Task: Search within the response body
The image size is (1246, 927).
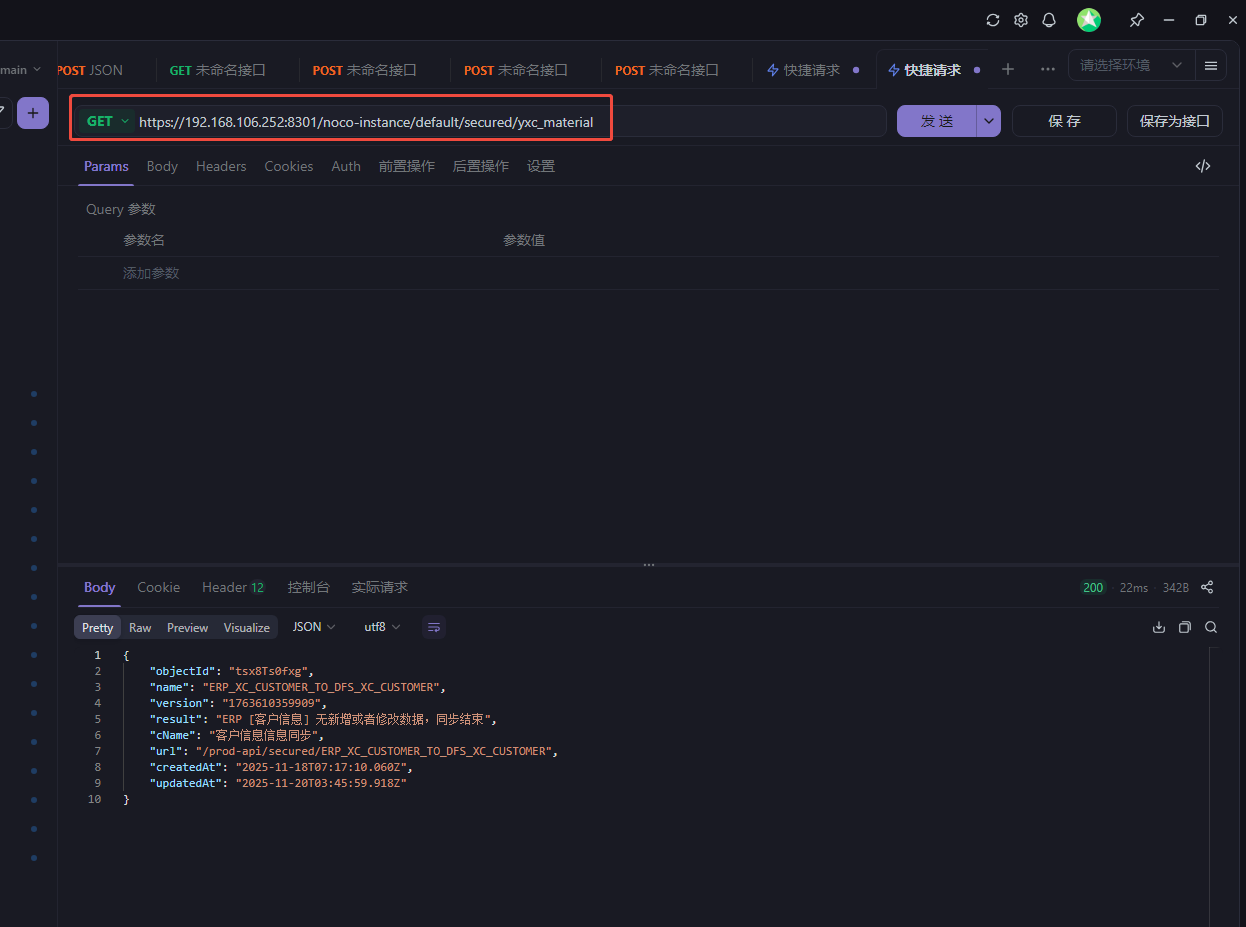Action: pos(1211,627)
